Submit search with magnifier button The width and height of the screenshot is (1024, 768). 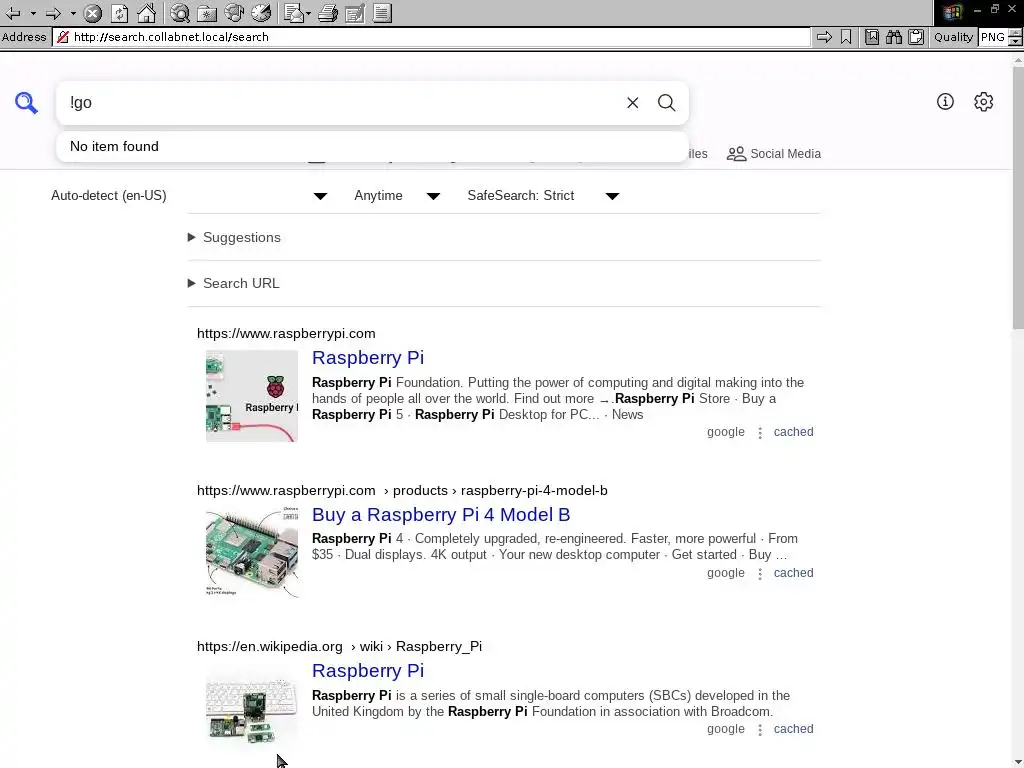pos(666,103)
